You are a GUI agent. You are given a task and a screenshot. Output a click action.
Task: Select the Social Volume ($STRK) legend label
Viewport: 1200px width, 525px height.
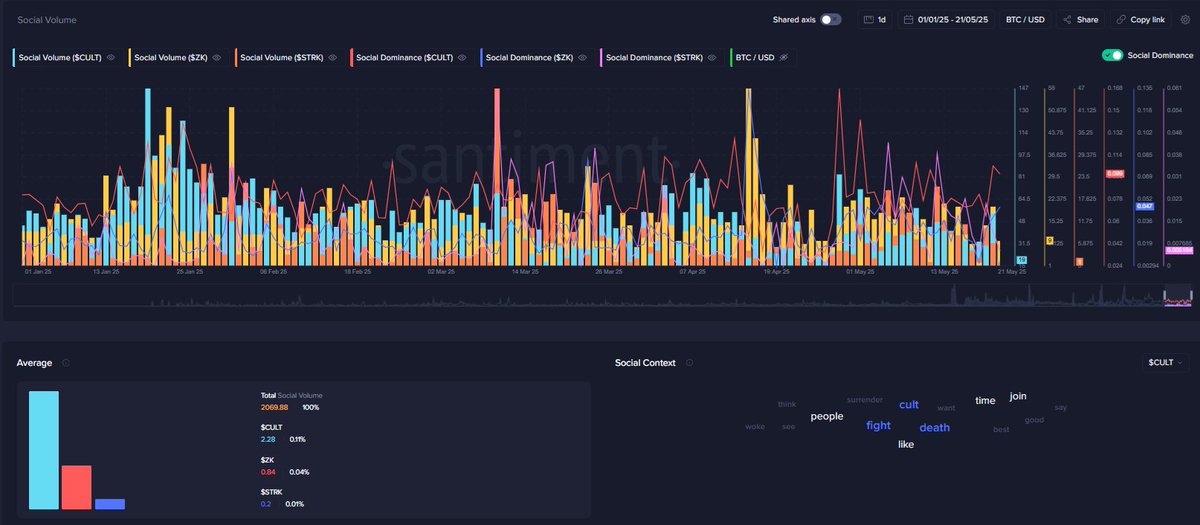[280, 58]
